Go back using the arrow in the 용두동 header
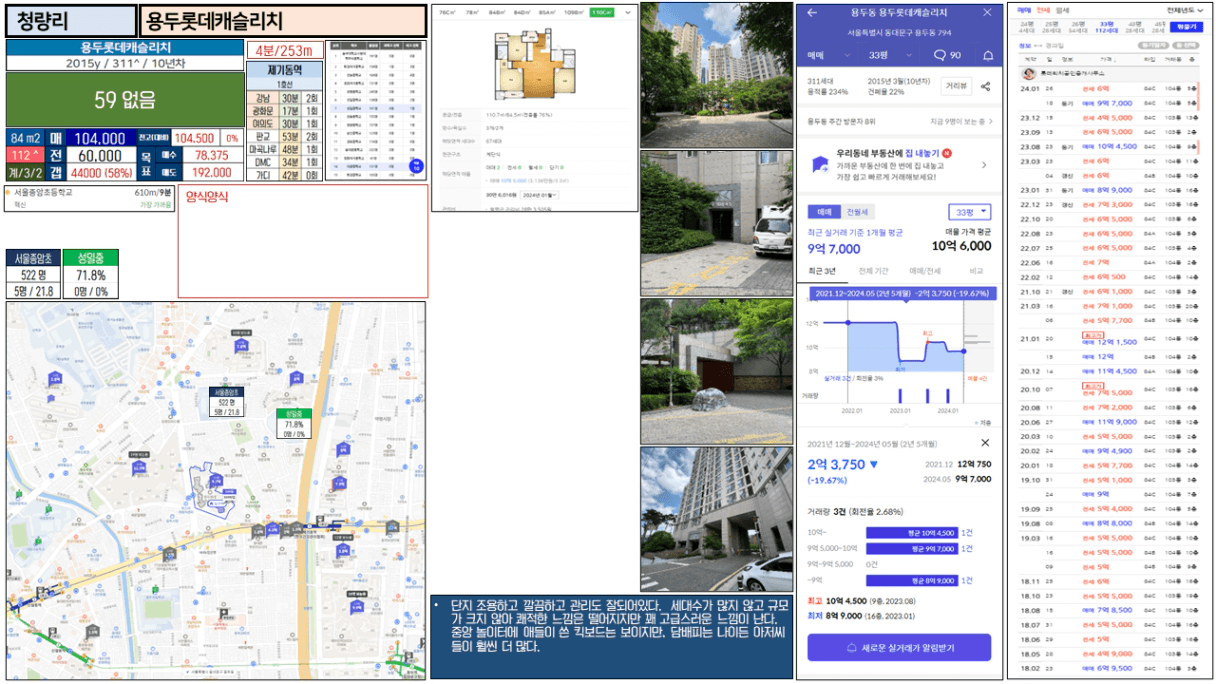This screenshot has width=1216, height=684. click(x=812, y=13)
